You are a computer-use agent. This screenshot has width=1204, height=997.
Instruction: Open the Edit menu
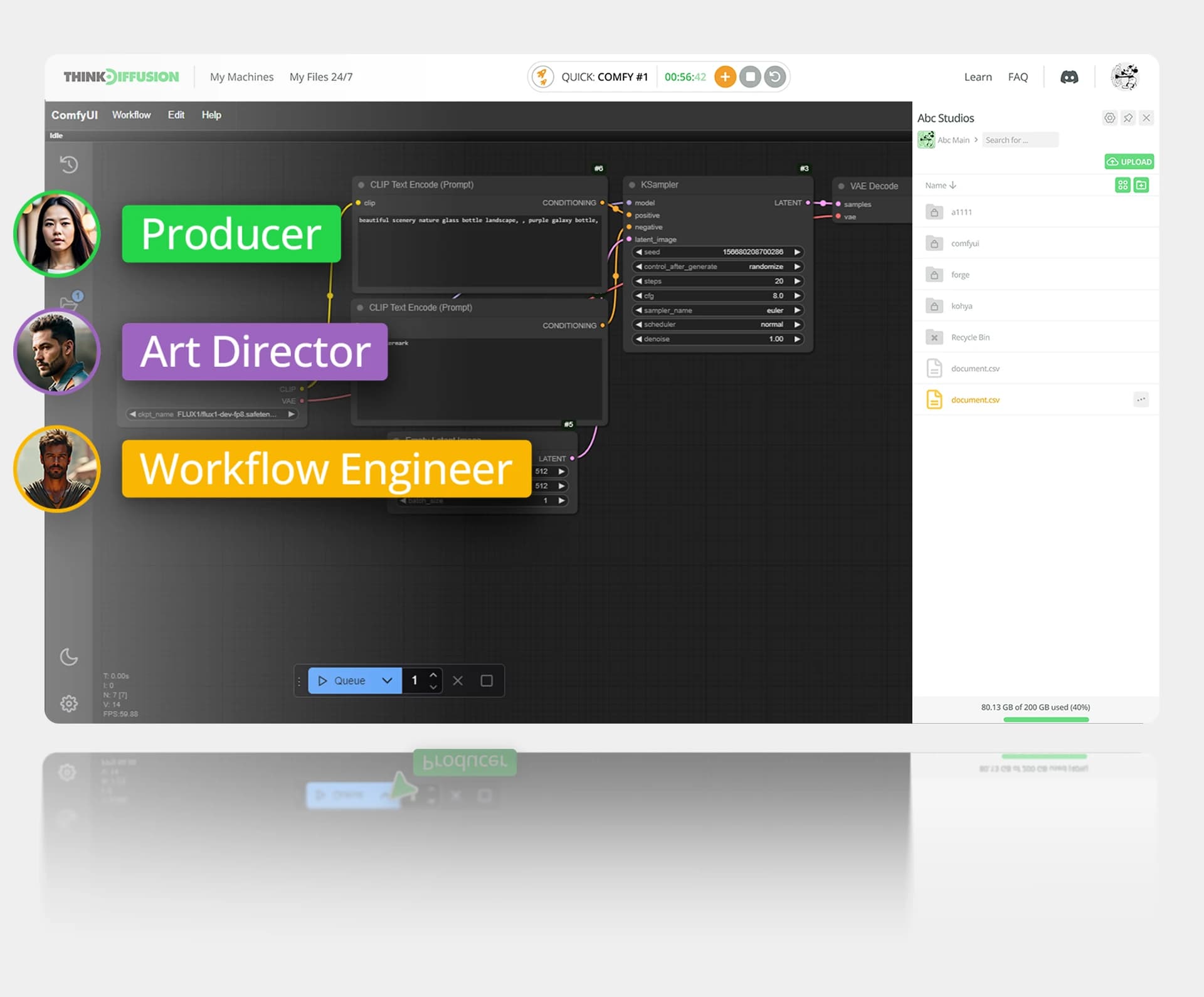(176, 115)
